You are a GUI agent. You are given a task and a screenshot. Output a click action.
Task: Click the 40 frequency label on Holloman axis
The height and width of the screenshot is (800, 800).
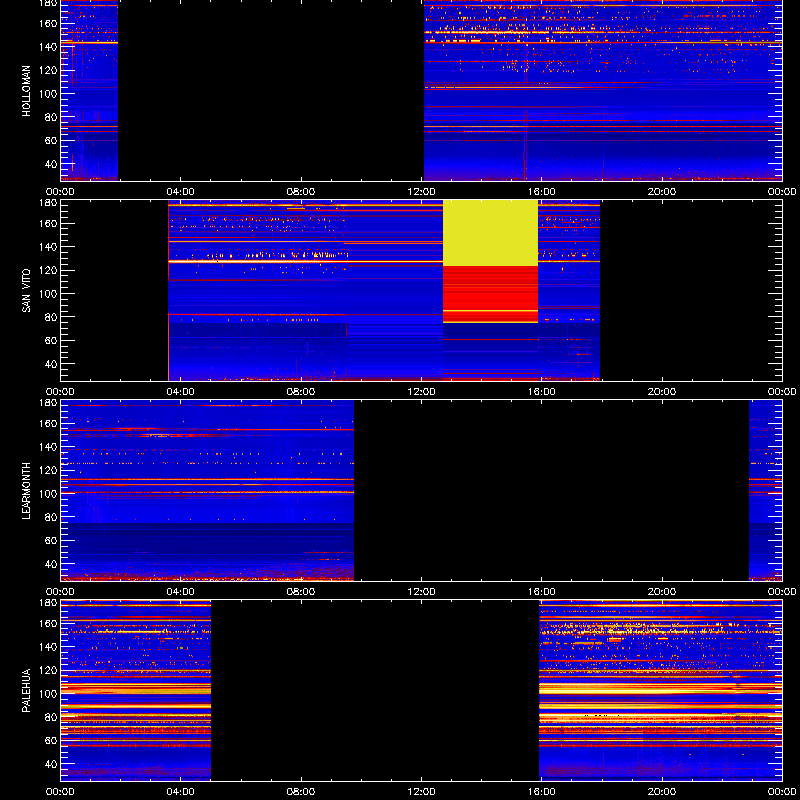click(x=52, y=164)
